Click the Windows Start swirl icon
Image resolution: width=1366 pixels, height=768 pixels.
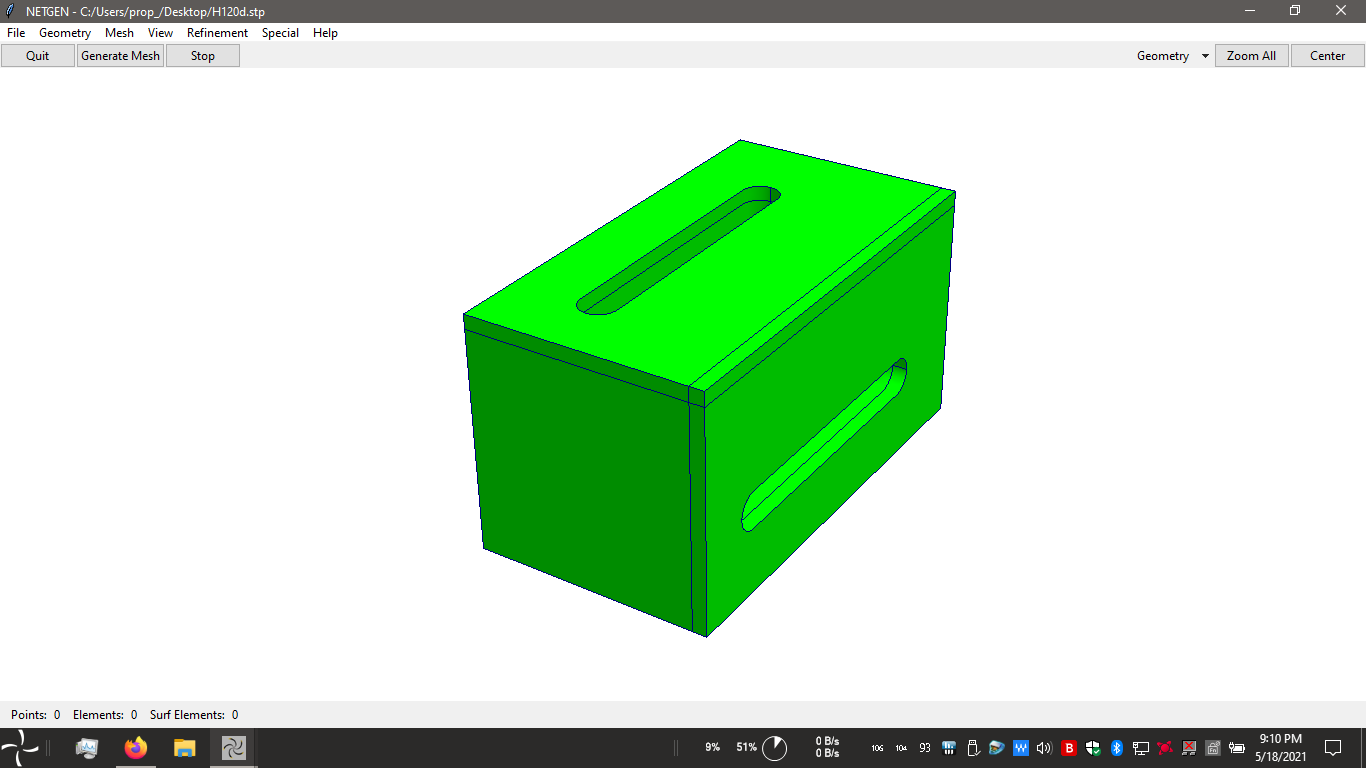pos(20,748)
